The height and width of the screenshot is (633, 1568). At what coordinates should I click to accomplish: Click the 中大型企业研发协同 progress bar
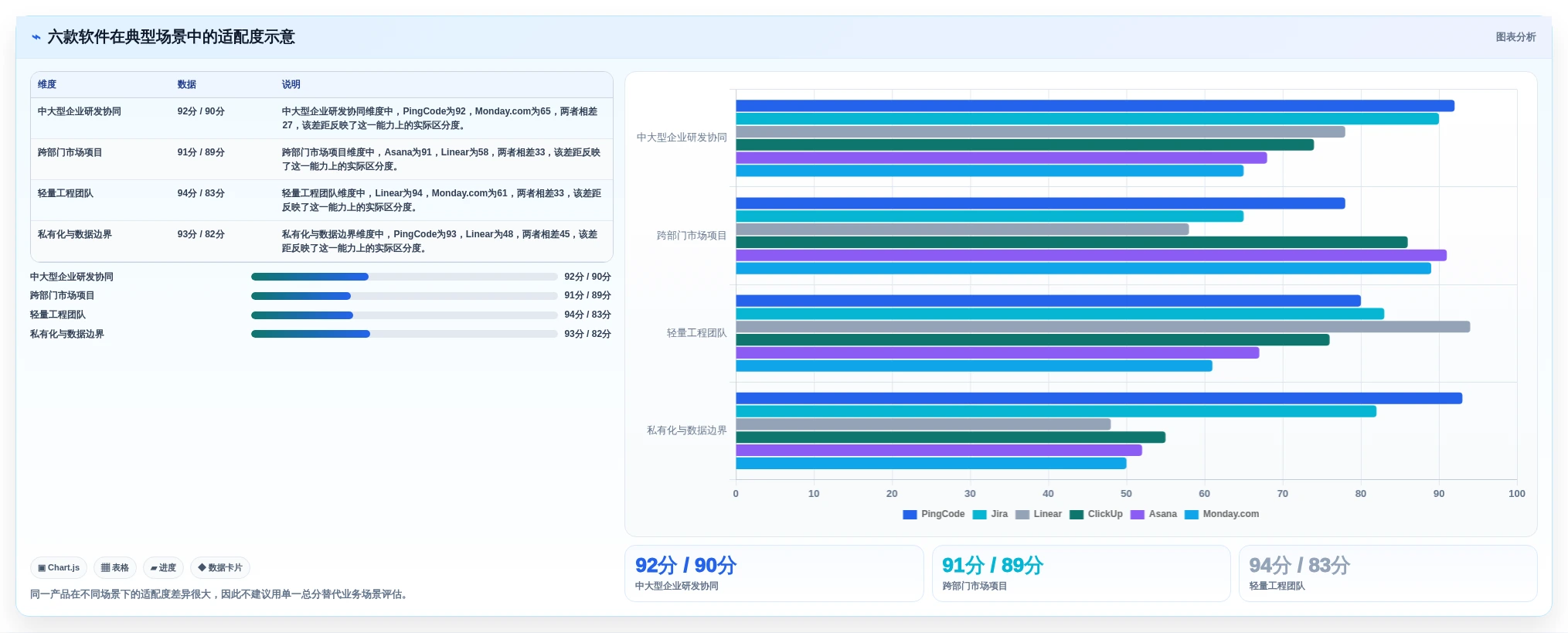pos(404,277)
